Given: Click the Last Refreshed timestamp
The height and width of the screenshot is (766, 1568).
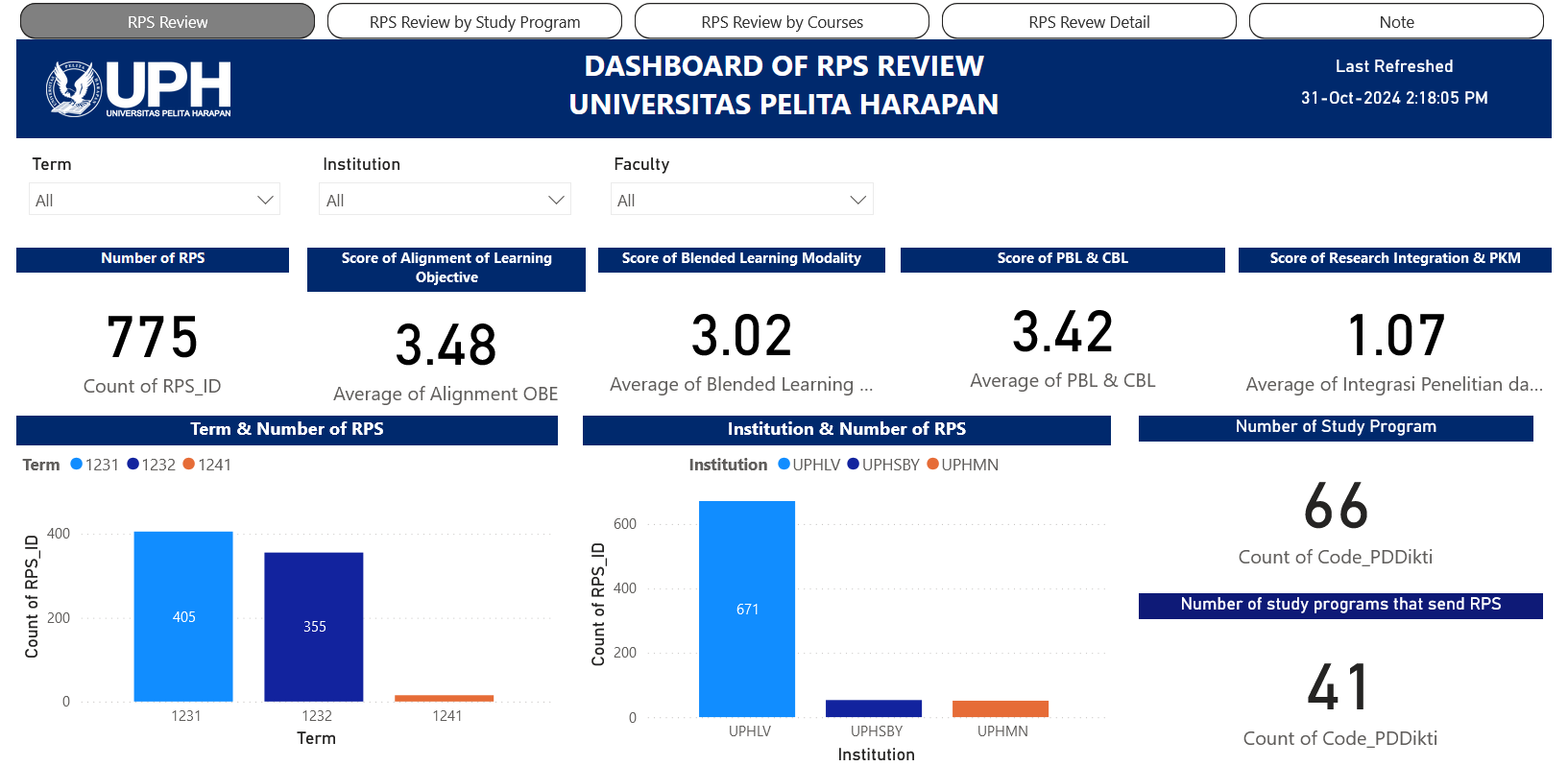Looking at the screenshot, I should (x=1394, y=98).
